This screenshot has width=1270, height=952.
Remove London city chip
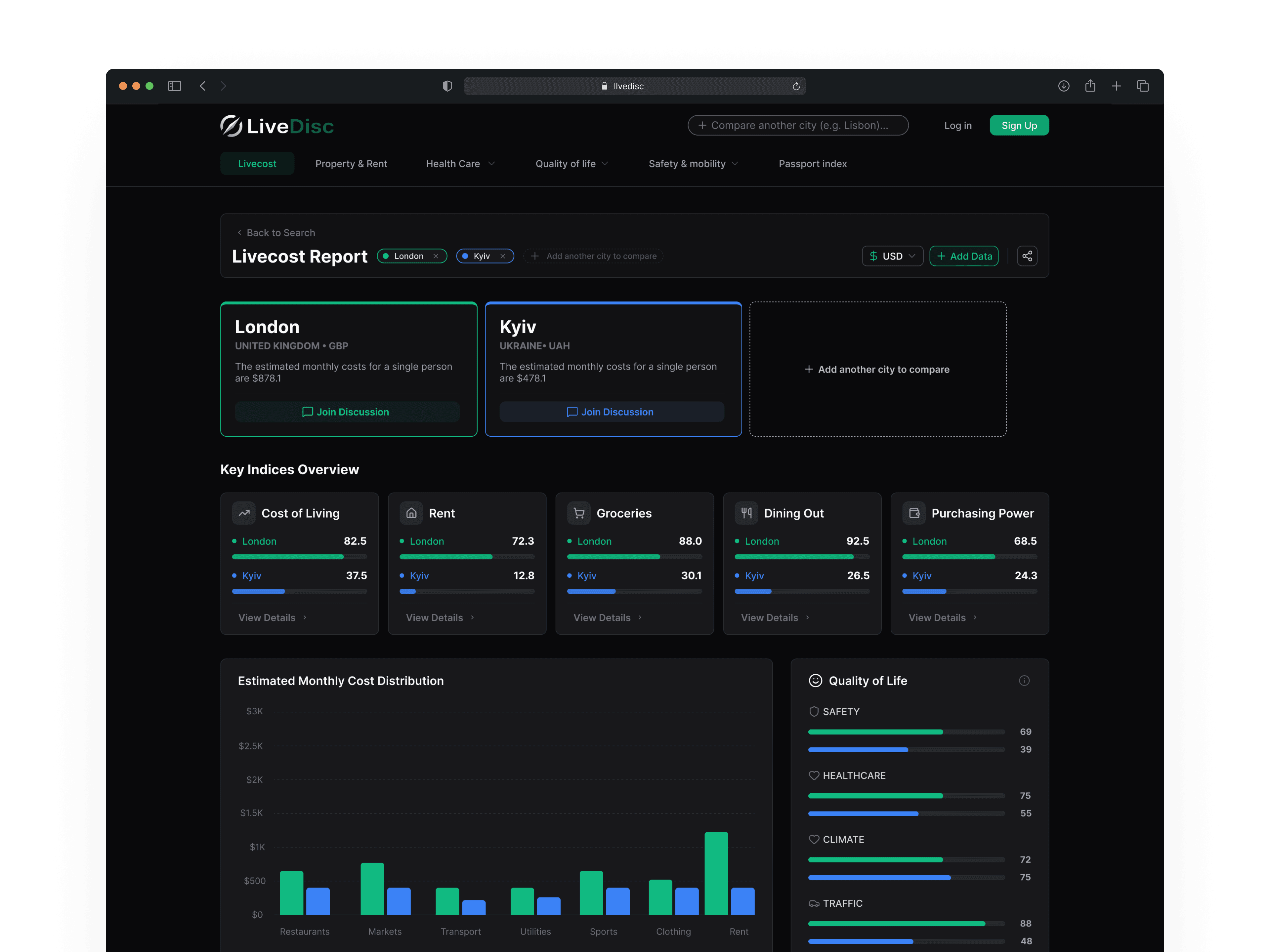click(x=436, y=256)
